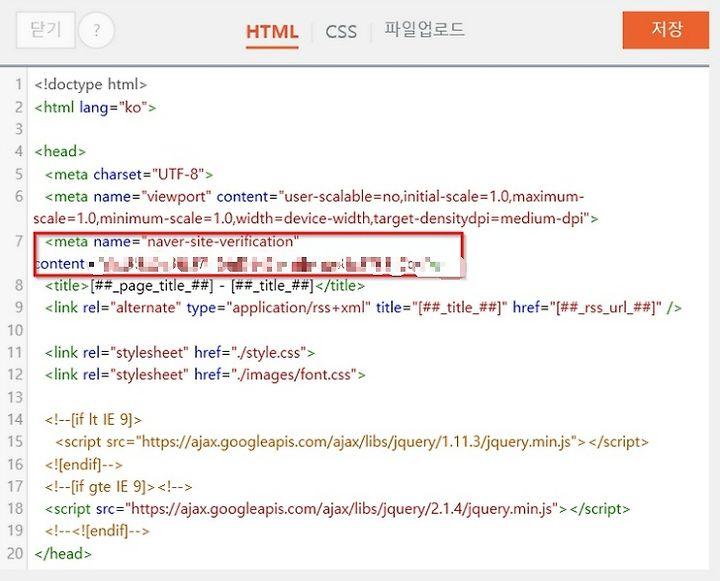Viewport: 720px width, 581px height.
Task: Click the doctype html line
Action: [90, 85]
